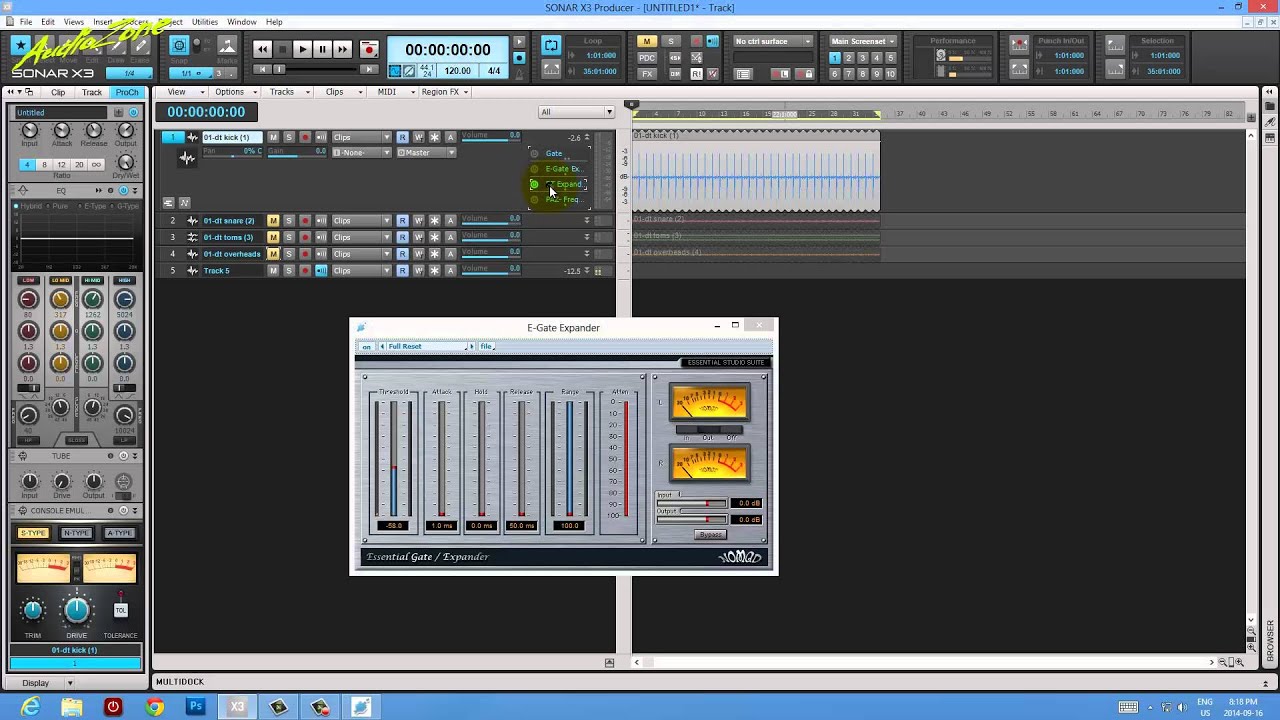Open the No ctrl surface dropdown
The image size is (1280, 720).
[774, 41]
